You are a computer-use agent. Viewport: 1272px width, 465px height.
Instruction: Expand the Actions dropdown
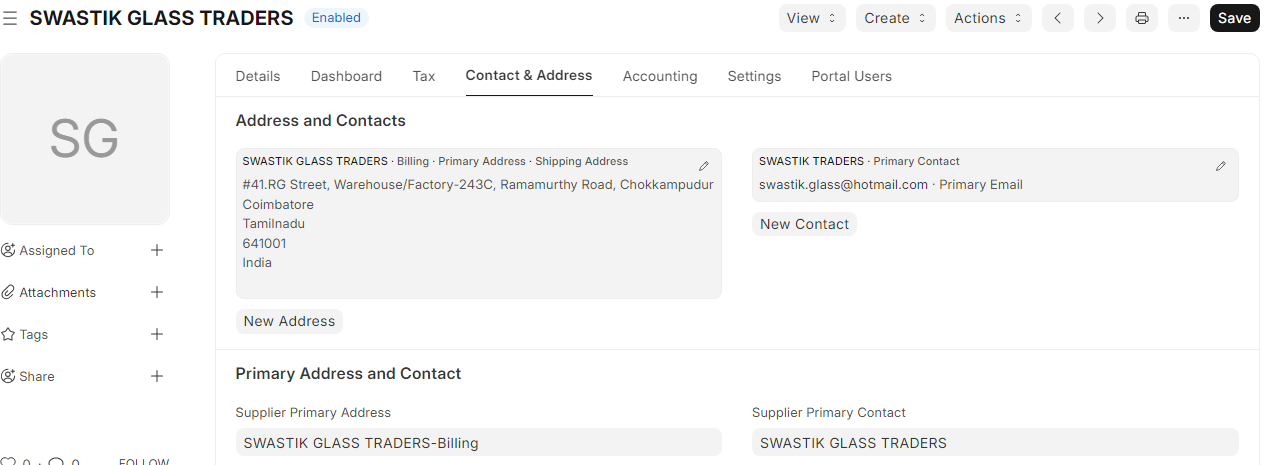coord(988,18)
